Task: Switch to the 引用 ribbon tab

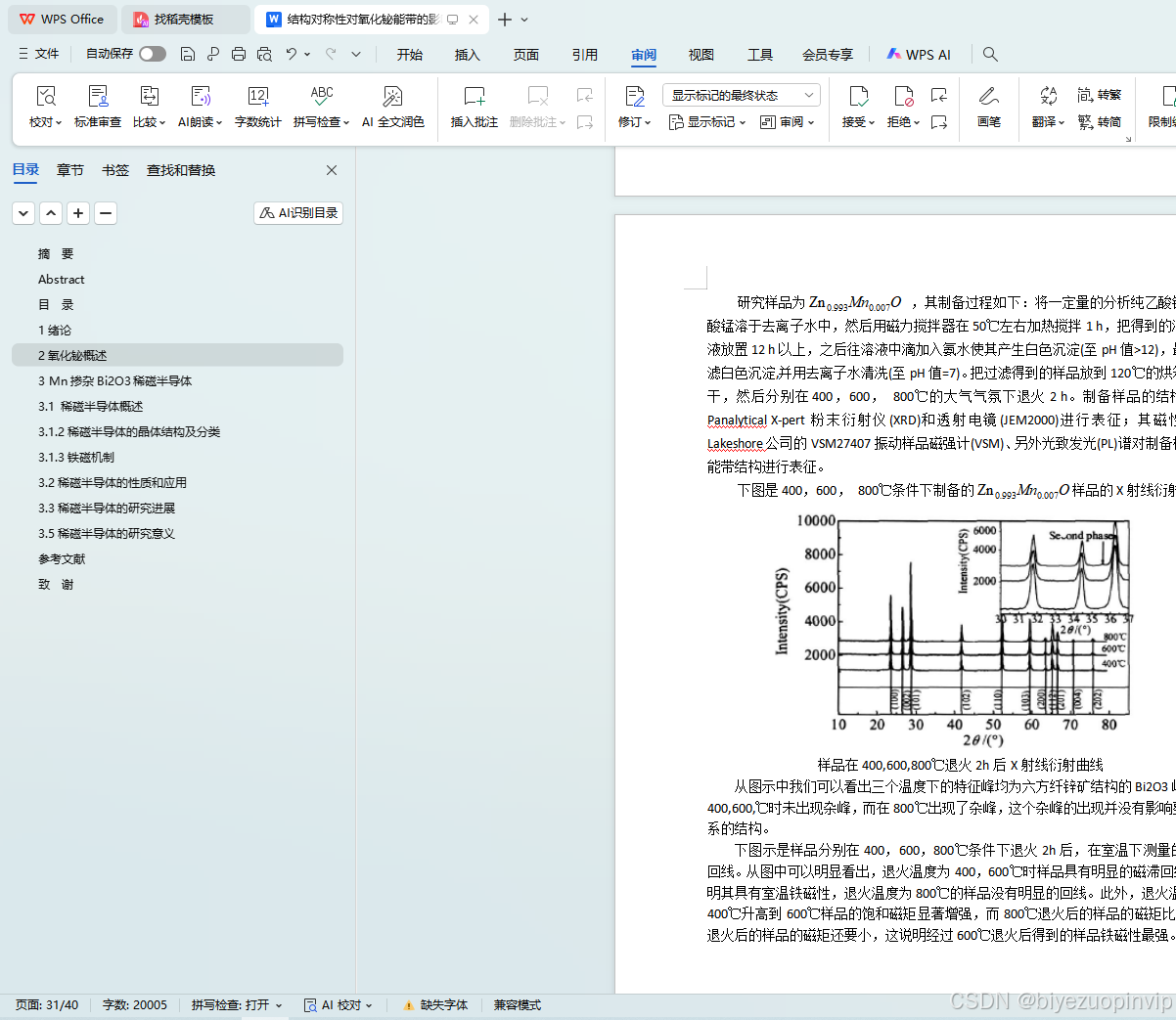Action: point(585,55)
